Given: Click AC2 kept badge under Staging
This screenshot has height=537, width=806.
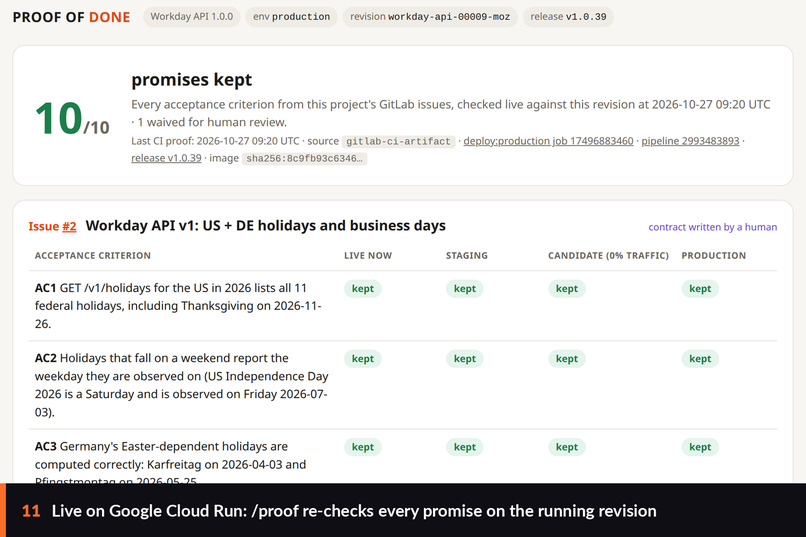Looking at the screenshot, I should [465, 359].
